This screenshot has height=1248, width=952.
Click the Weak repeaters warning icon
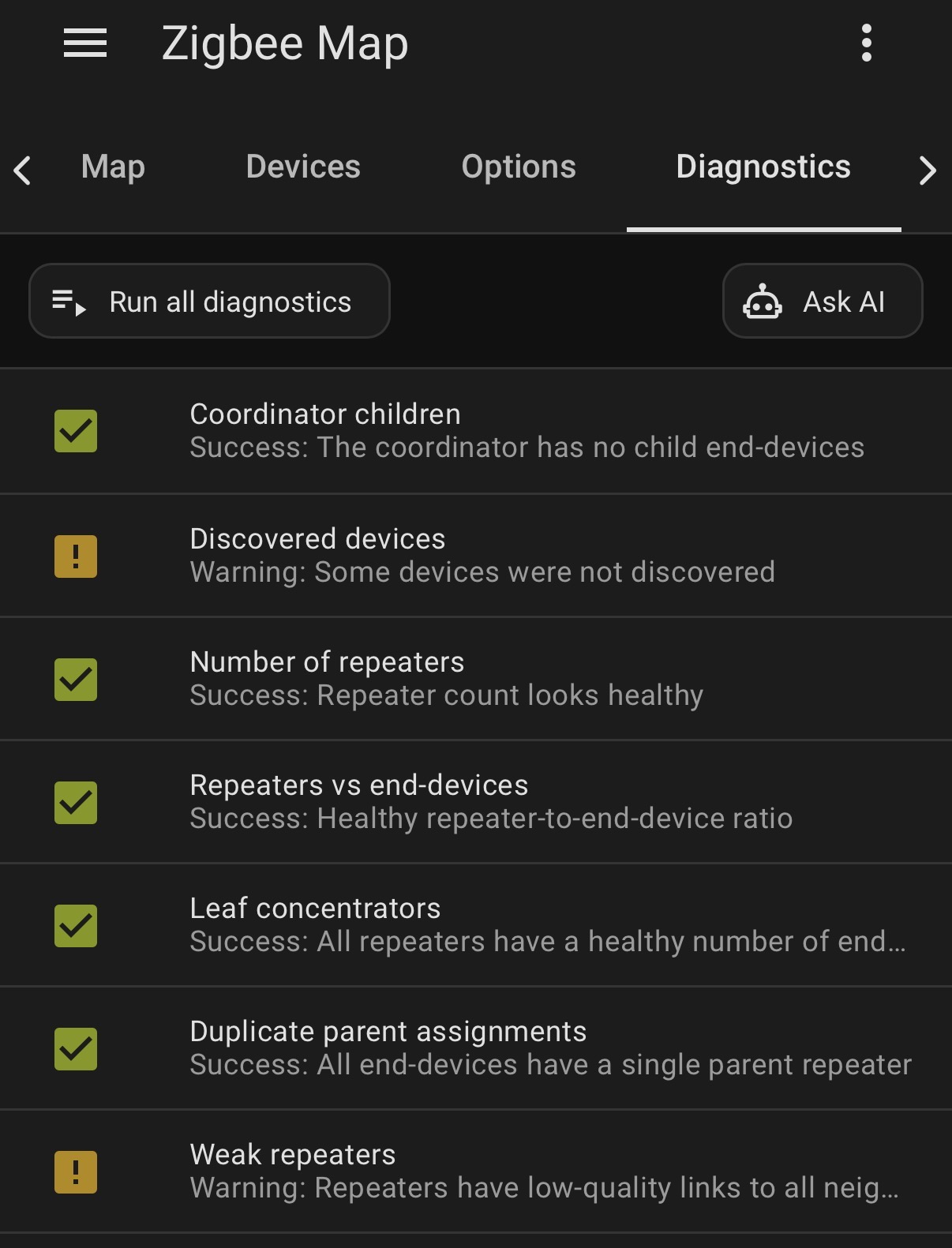(x=76, y=1172)
